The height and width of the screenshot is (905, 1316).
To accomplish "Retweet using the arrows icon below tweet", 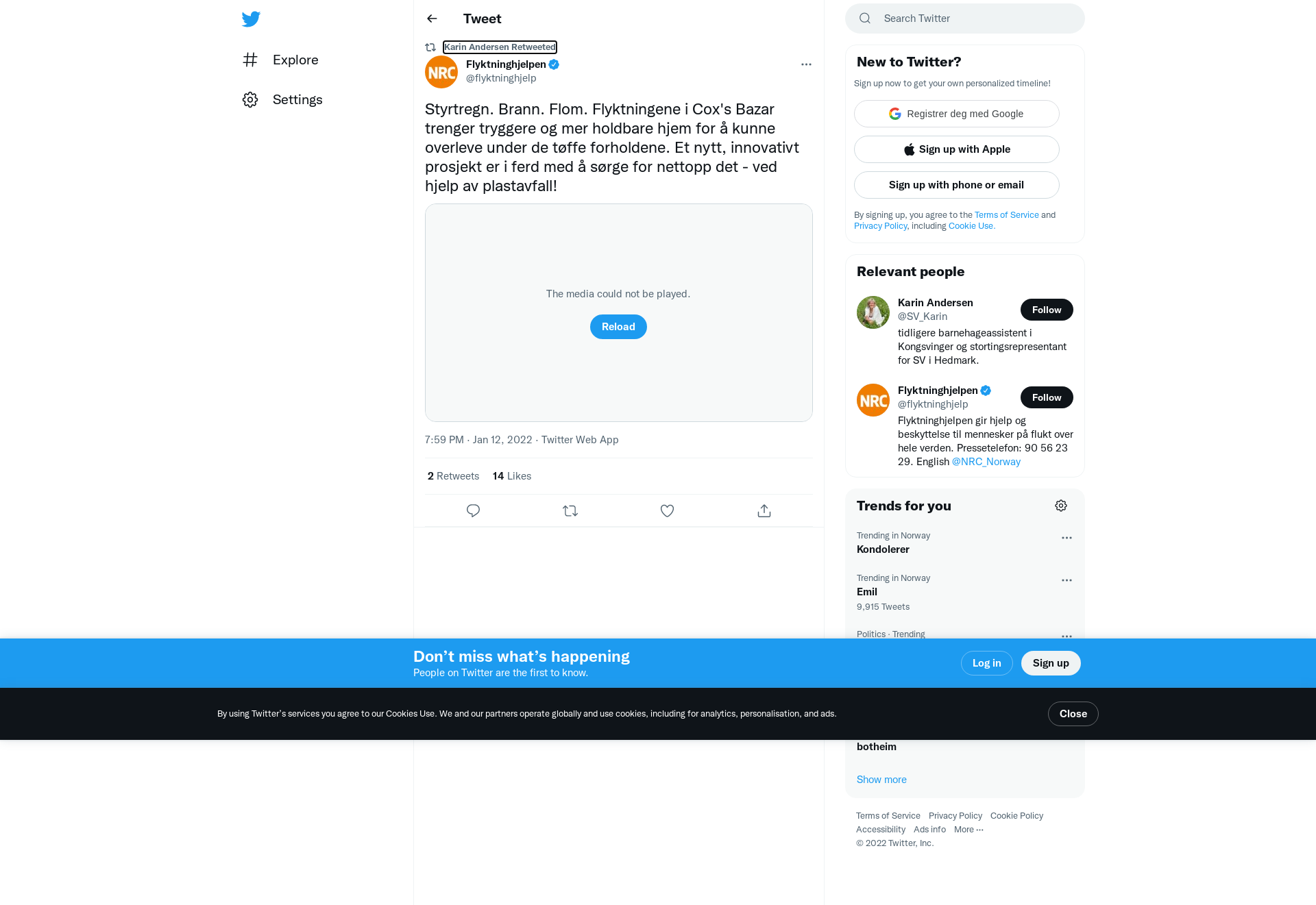I will pos(570,511).
